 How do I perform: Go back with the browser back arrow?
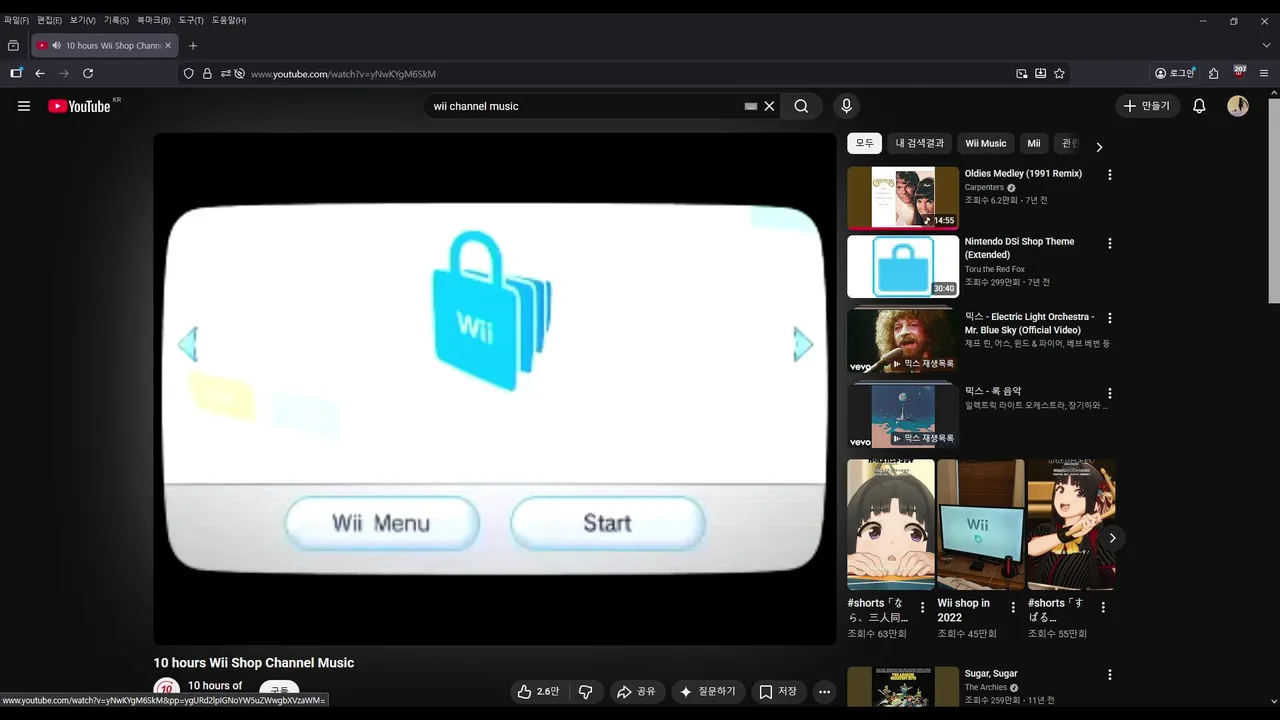coord(40,73)
